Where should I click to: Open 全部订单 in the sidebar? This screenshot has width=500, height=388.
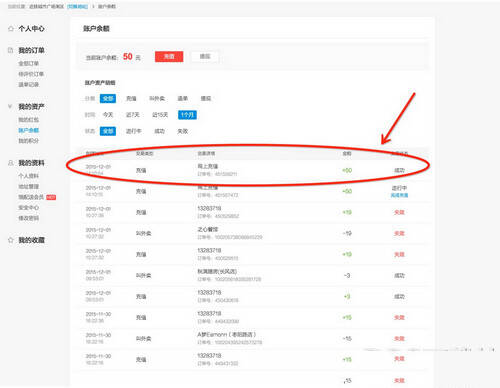29,63
